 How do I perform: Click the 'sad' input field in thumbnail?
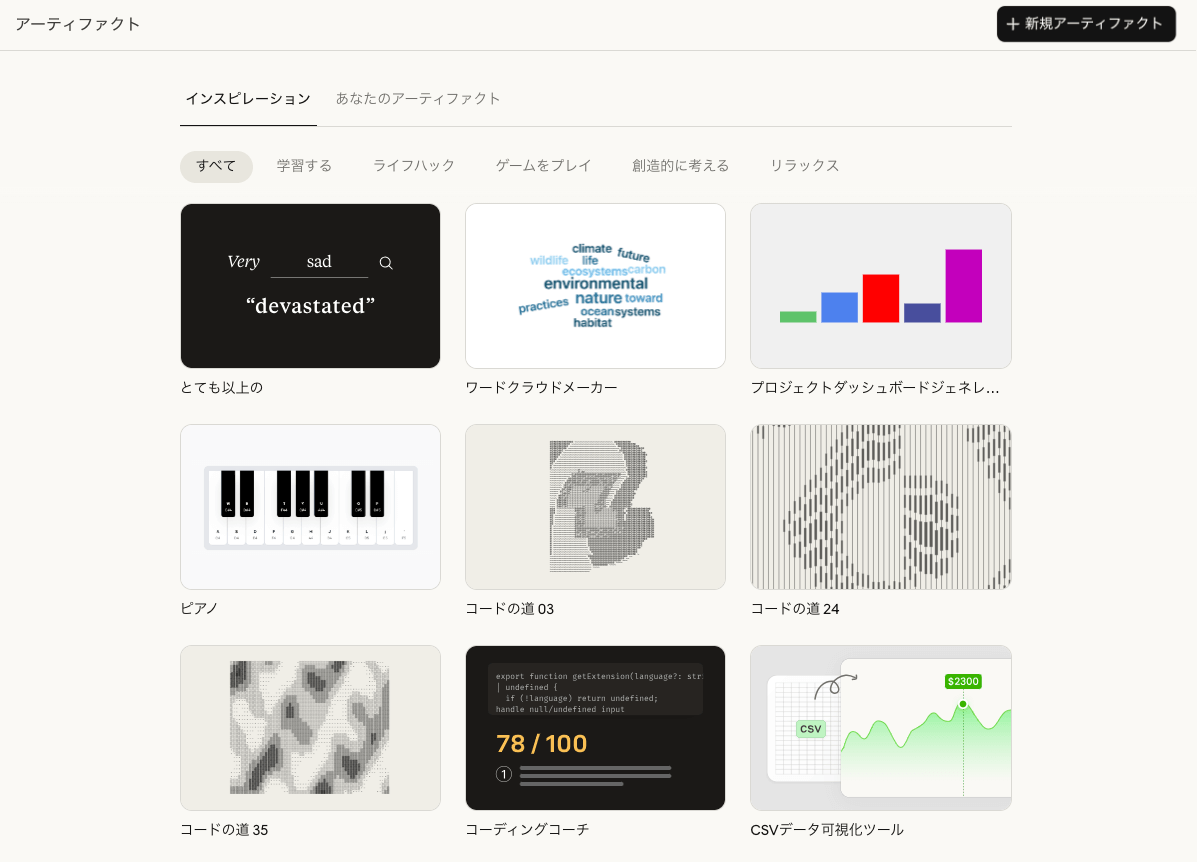(319, 263)
